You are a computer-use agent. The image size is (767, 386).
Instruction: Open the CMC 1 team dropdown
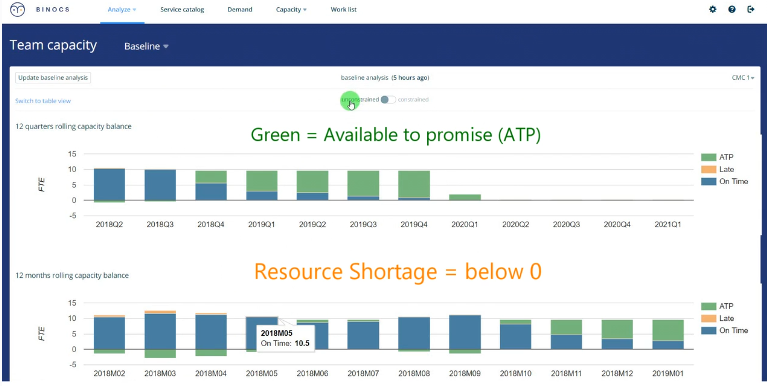tap(743, 78)
